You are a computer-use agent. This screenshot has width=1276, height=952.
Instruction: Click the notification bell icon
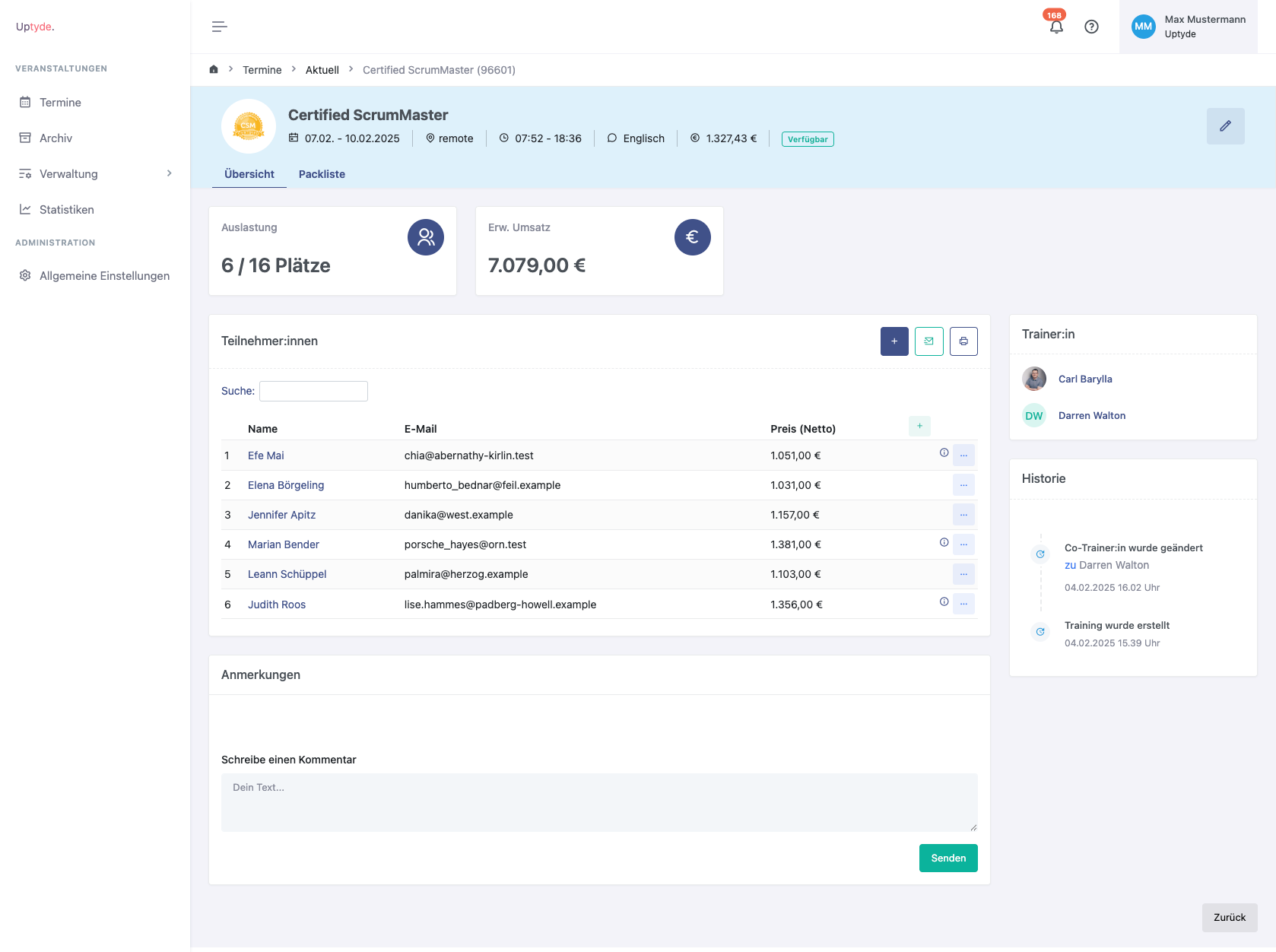pyautogui.click(x=1056, y=27)
